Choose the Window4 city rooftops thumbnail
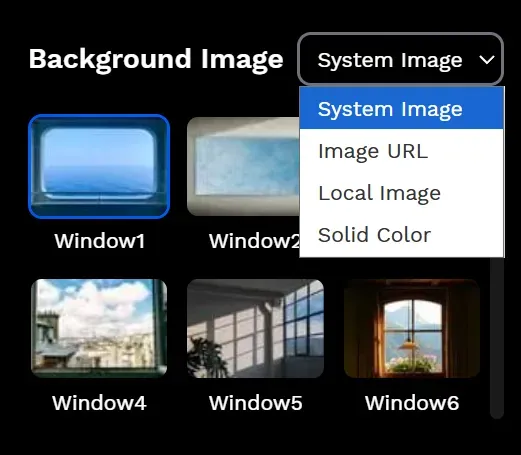 coord(99,328)
